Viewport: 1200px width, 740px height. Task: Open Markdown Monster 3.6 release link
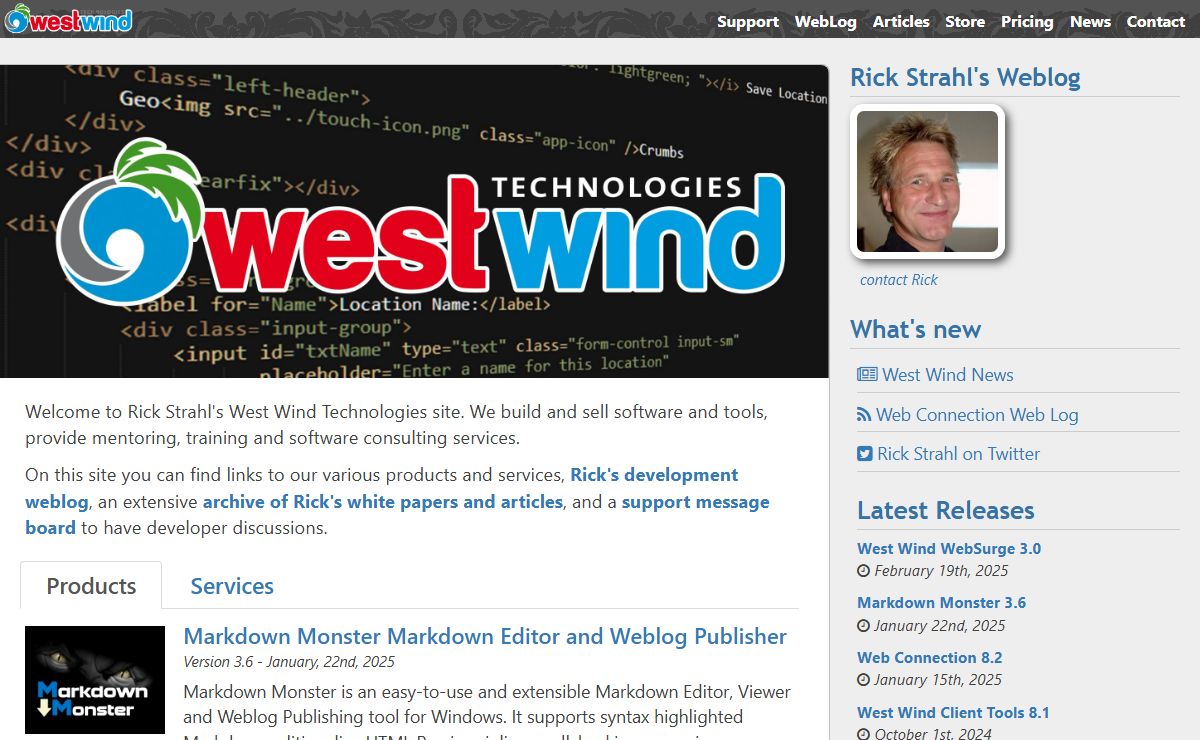coord(941,603)
